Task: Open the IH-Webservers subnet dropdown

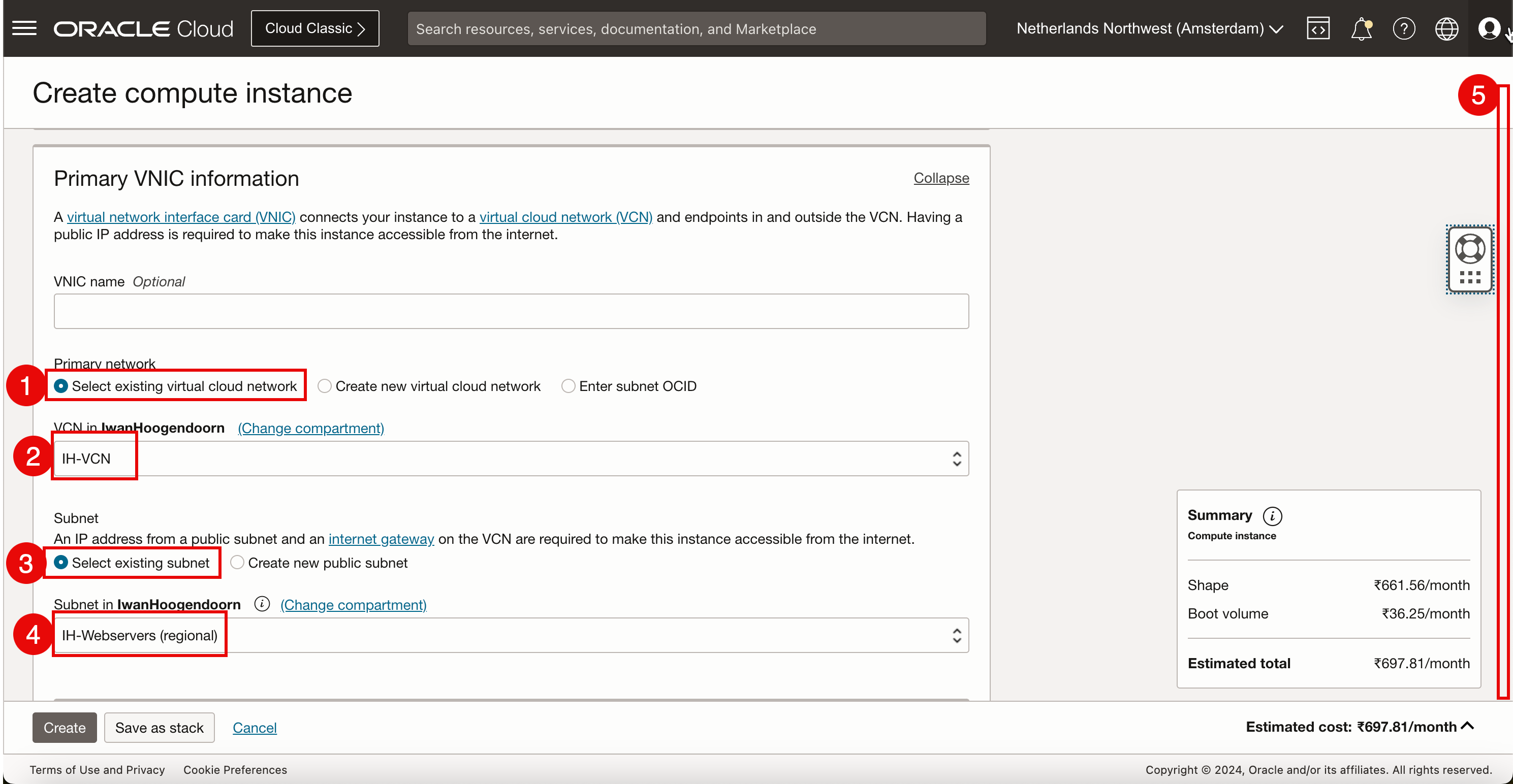Action: pos(511,635)
